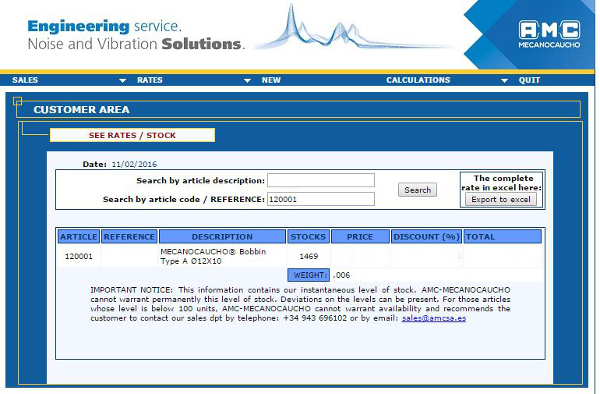Click the DESCRIPTION column header
Image resolution: width=600 pixels, height=394 pixels.
click(222, 236)
